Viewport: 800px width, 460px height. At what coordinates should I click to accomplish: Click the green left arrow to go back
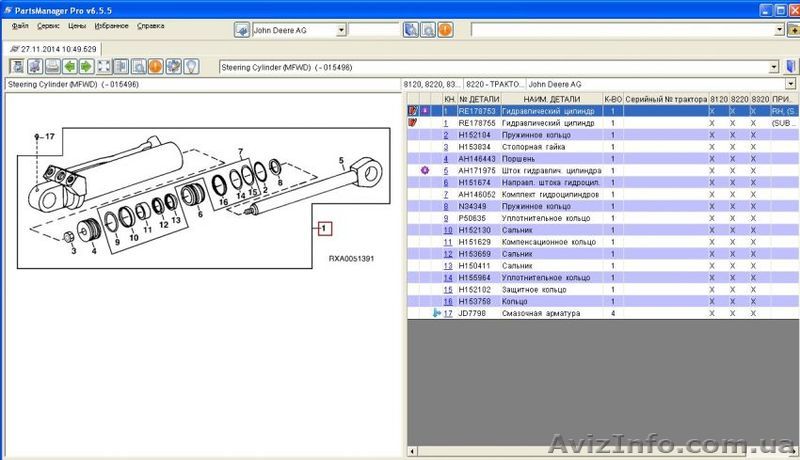(x=70, y=67)
